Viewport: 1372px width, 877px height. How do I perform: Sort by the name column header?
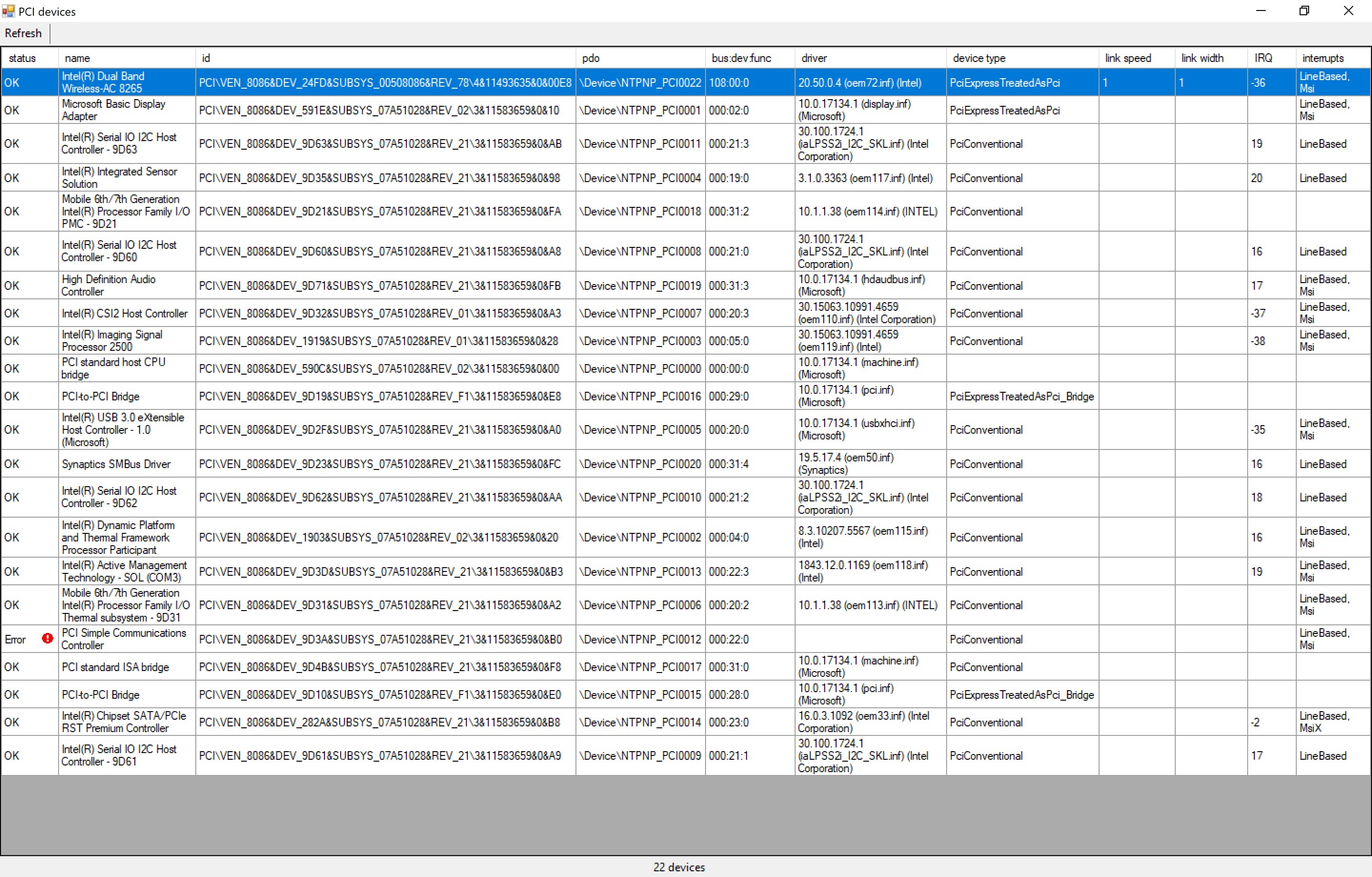127,58
